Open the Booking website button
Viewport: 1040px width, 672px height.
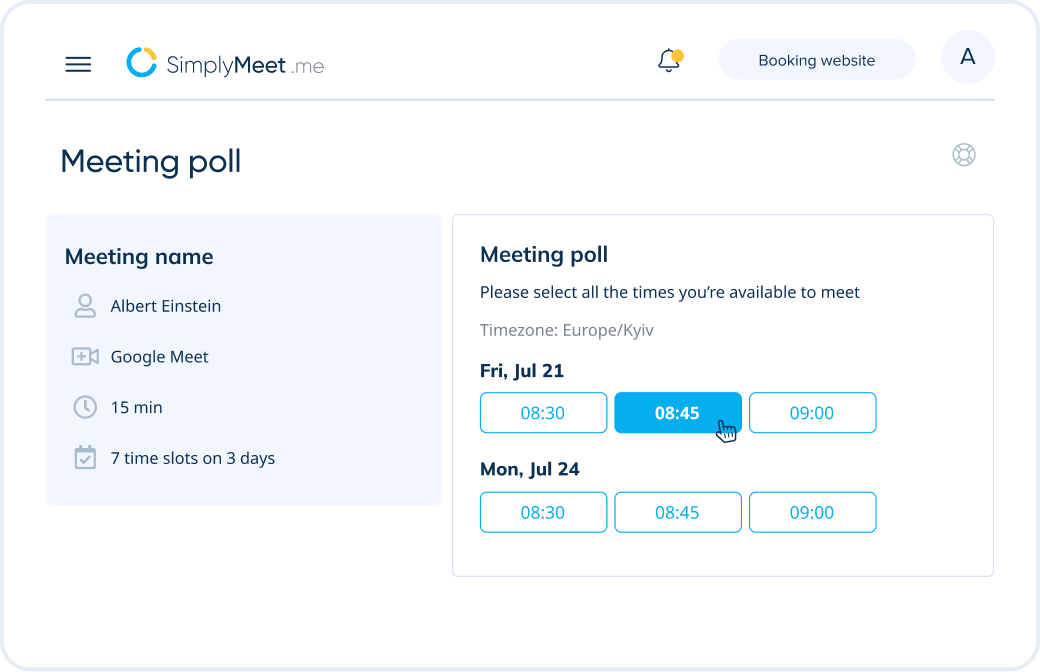click(816, 60)
